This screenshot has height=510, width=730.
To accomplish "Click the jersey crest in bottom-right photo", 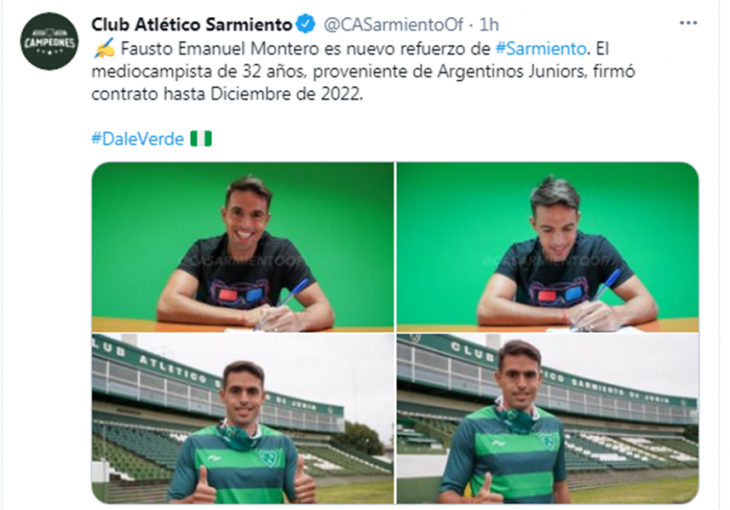I will tap(547, 440).
